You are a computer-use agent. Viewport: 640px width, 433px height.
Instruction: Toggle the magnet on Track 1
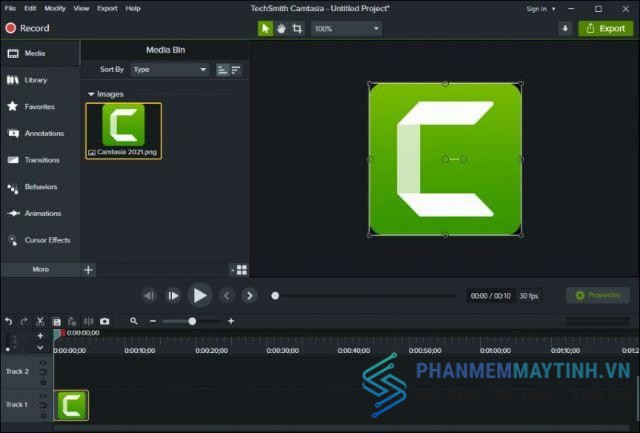tap(43, 405)
